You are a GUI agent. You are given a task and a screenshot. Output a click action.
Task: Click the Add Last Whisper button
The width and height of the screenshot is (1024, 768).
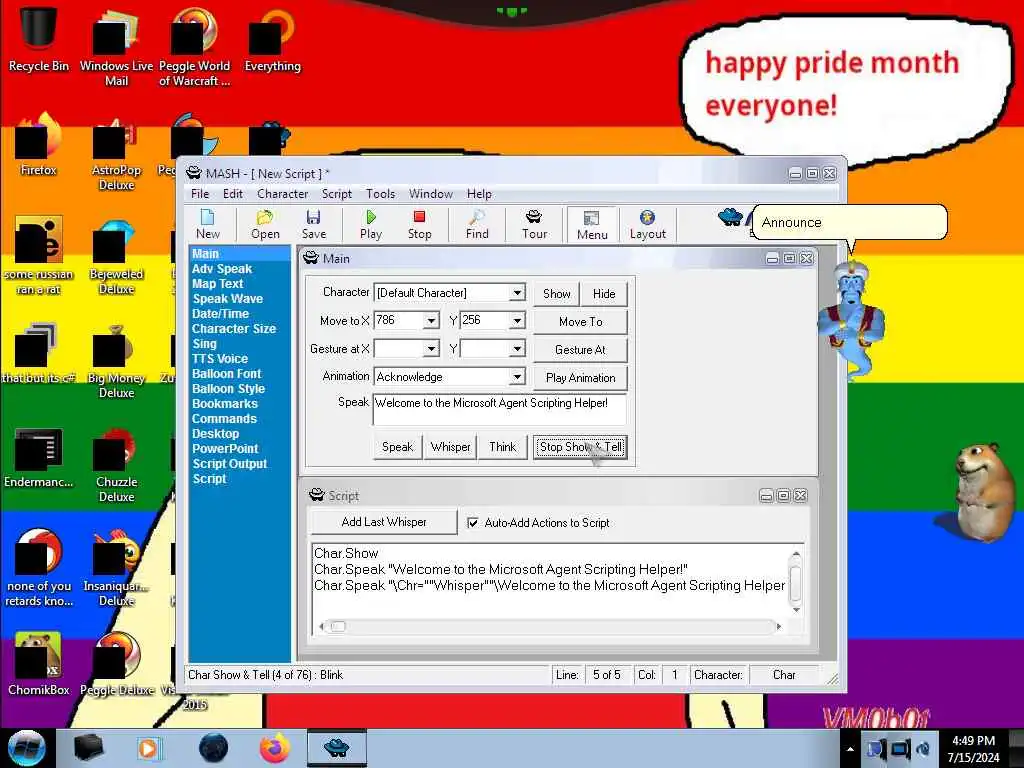point(383,522)
